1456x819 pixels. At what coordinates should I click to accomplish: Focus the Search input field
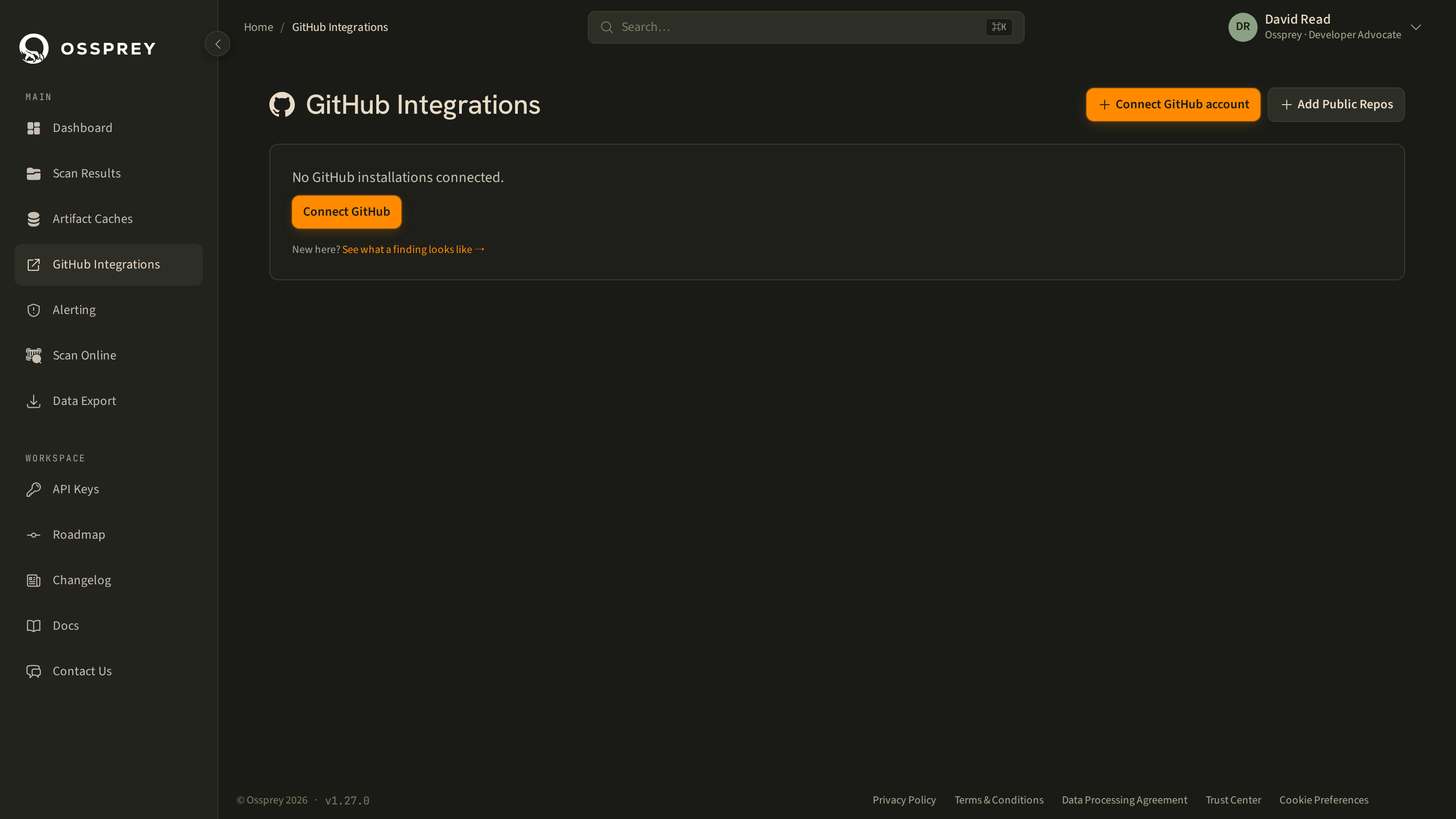(805, 27)
